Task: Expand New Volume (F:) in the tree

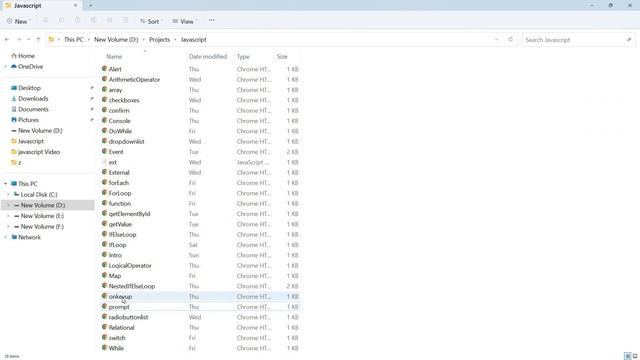Action: pos(9,227)
